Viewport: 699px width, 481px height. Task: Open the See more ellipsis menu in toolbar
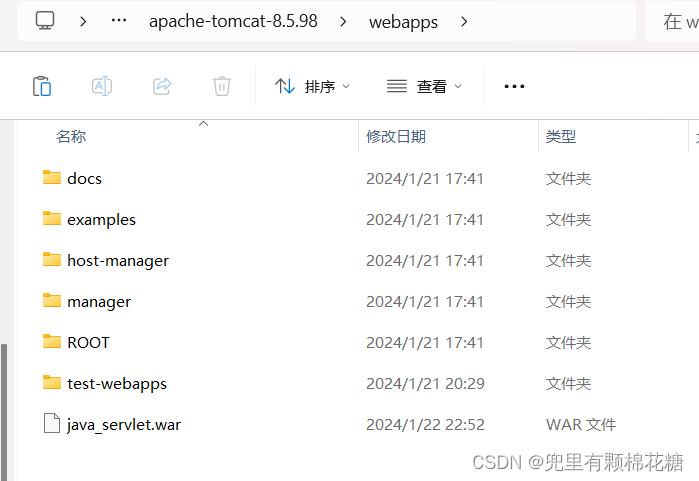pyautogui.click(x=514, y=86)
